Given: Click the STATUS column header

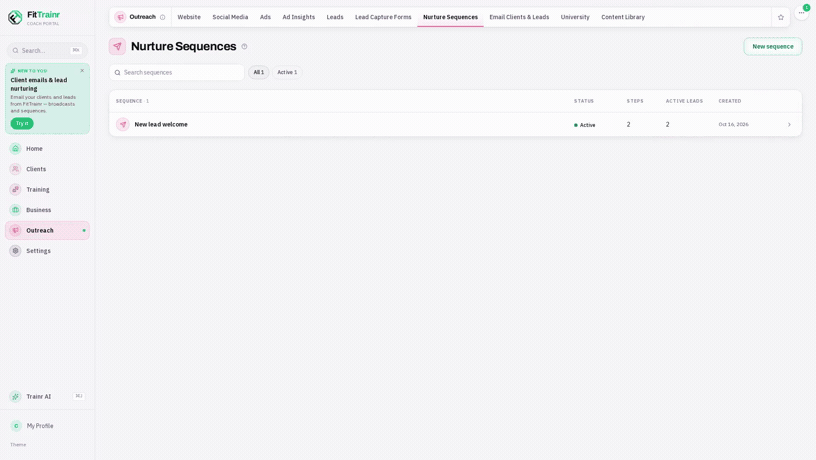Looking at the screenshot, I should 583,101.
